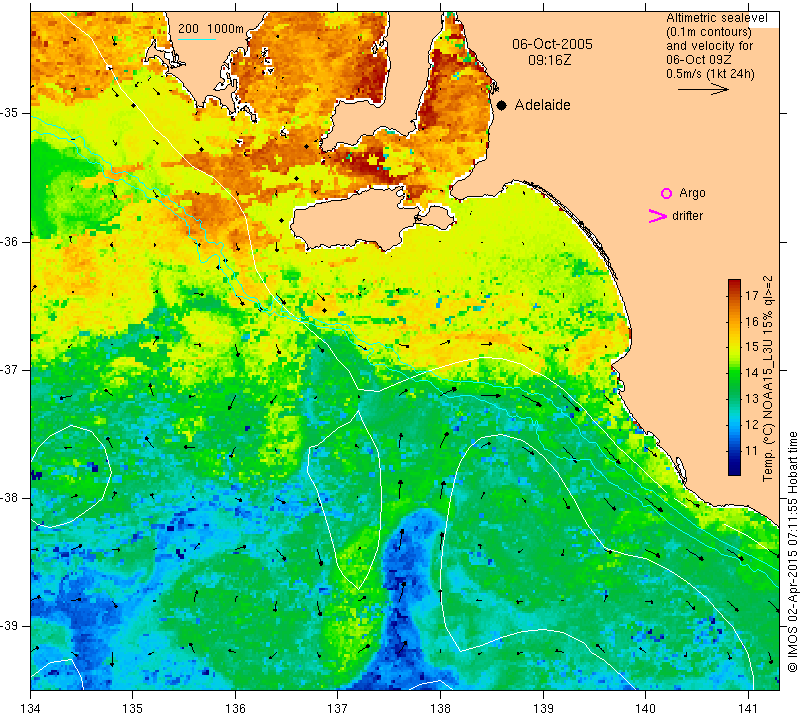
Task: Click the 135 longitude axis label
Action: tap(133, 708)
